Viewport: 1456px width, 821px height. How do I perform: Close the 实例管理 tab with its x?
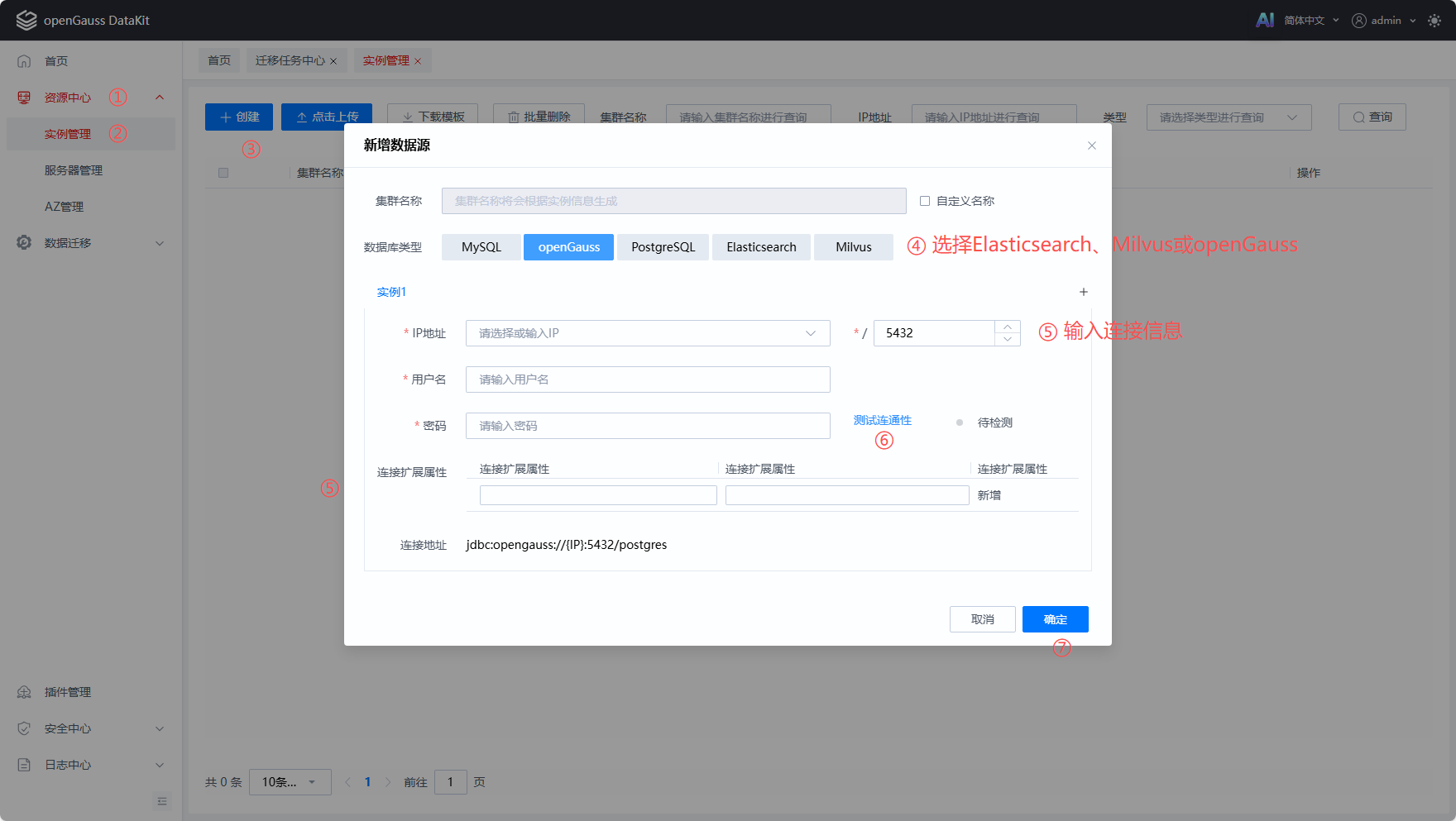[x=418, y=61]
